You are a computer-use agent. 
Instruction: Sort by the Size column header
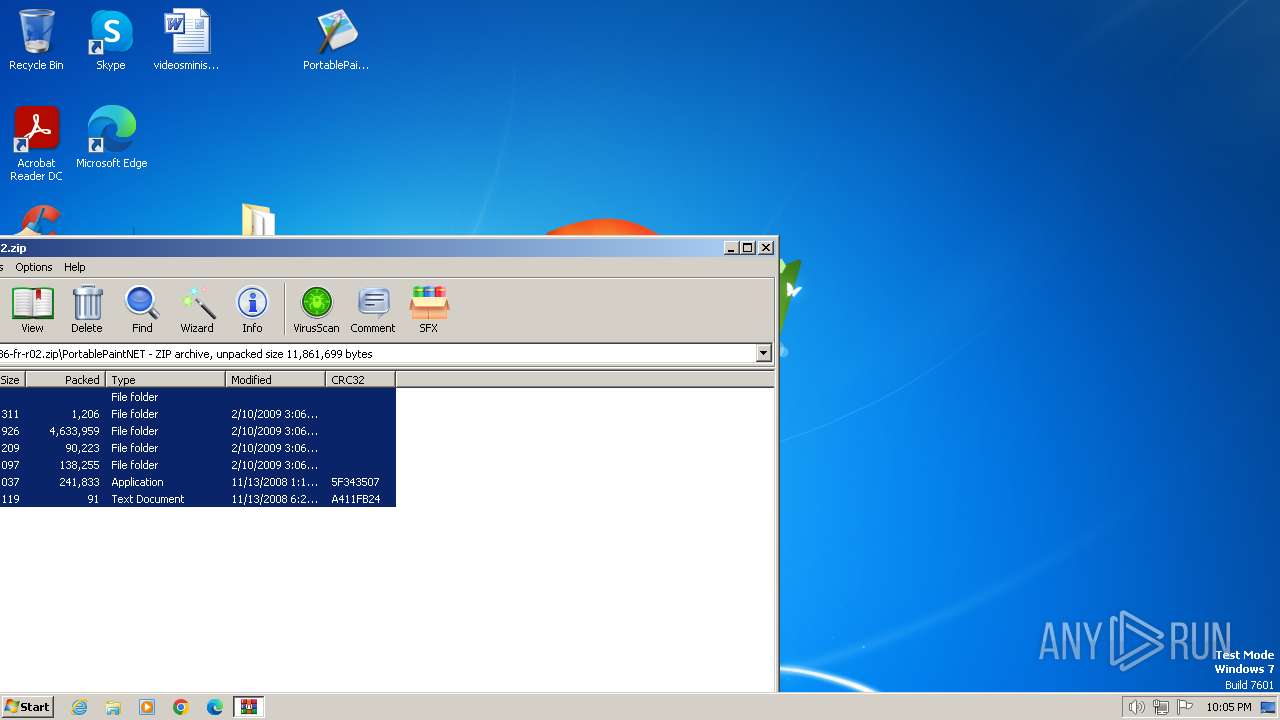(12, 380)
